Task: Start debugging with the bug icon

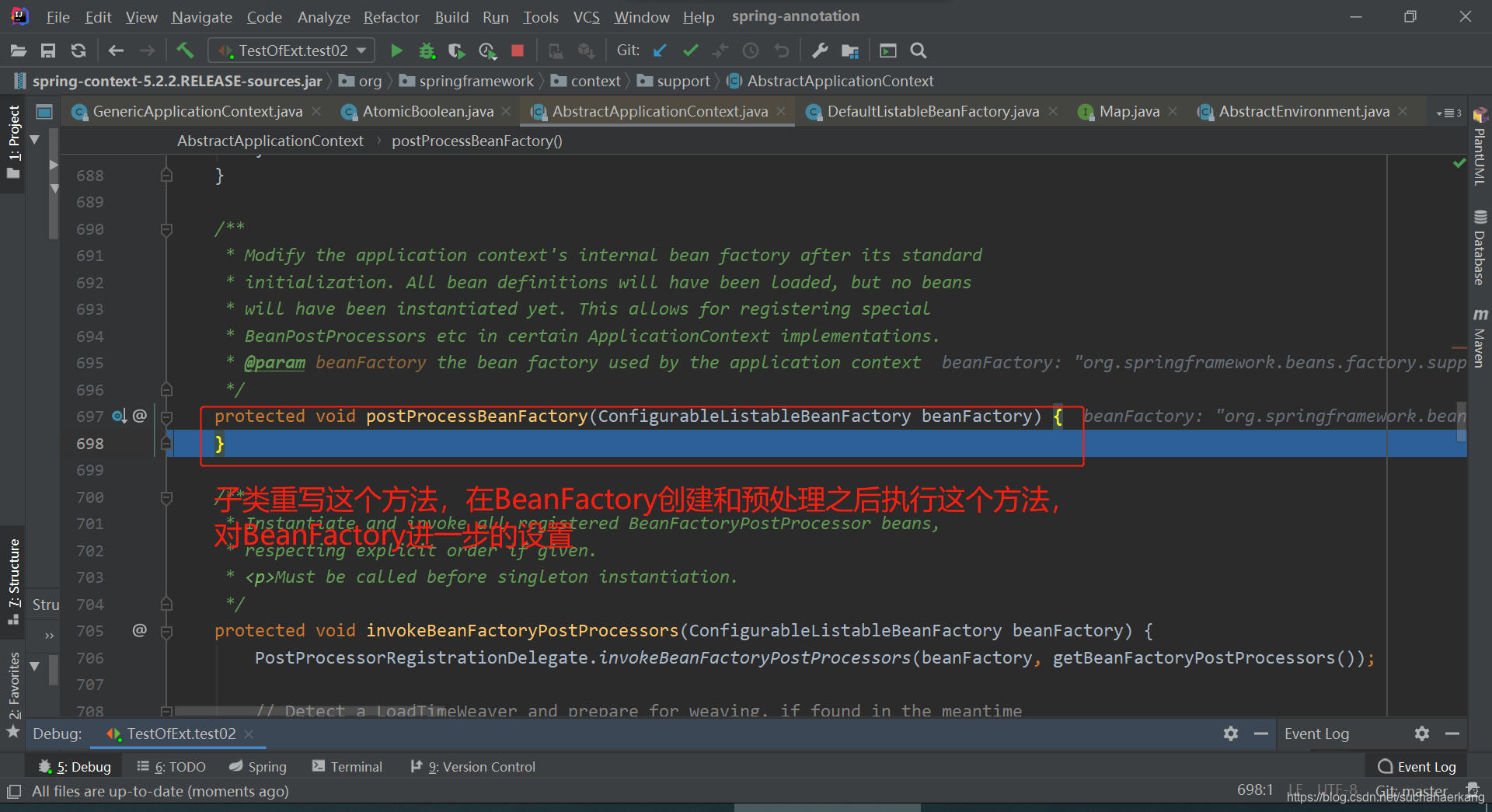Action: tap(427, 51)
